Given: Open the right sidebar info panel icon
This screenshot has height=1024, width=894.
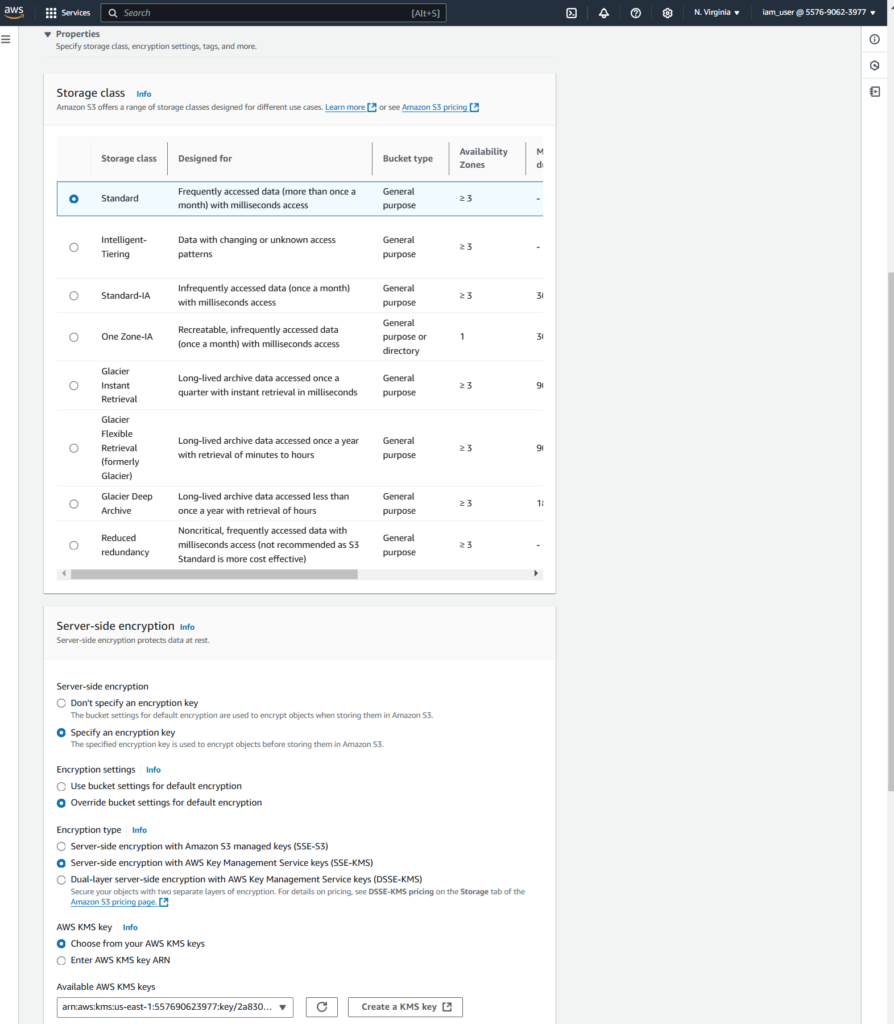Looking at the screenshot, I should point(874,39).
